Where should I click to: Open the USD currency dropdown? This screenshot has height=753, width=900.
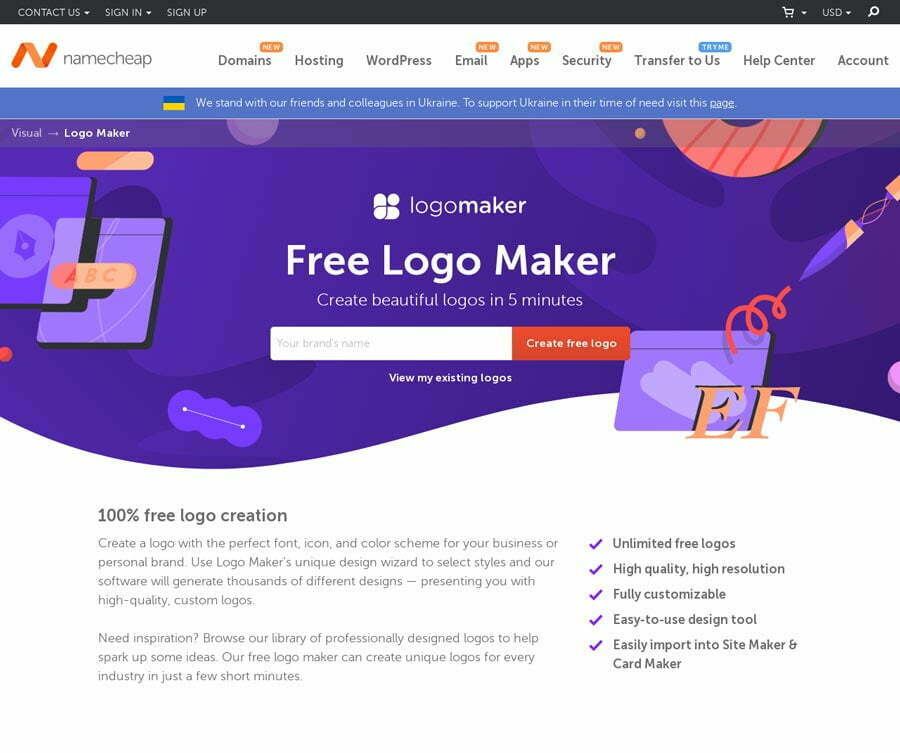pos(836,12)
